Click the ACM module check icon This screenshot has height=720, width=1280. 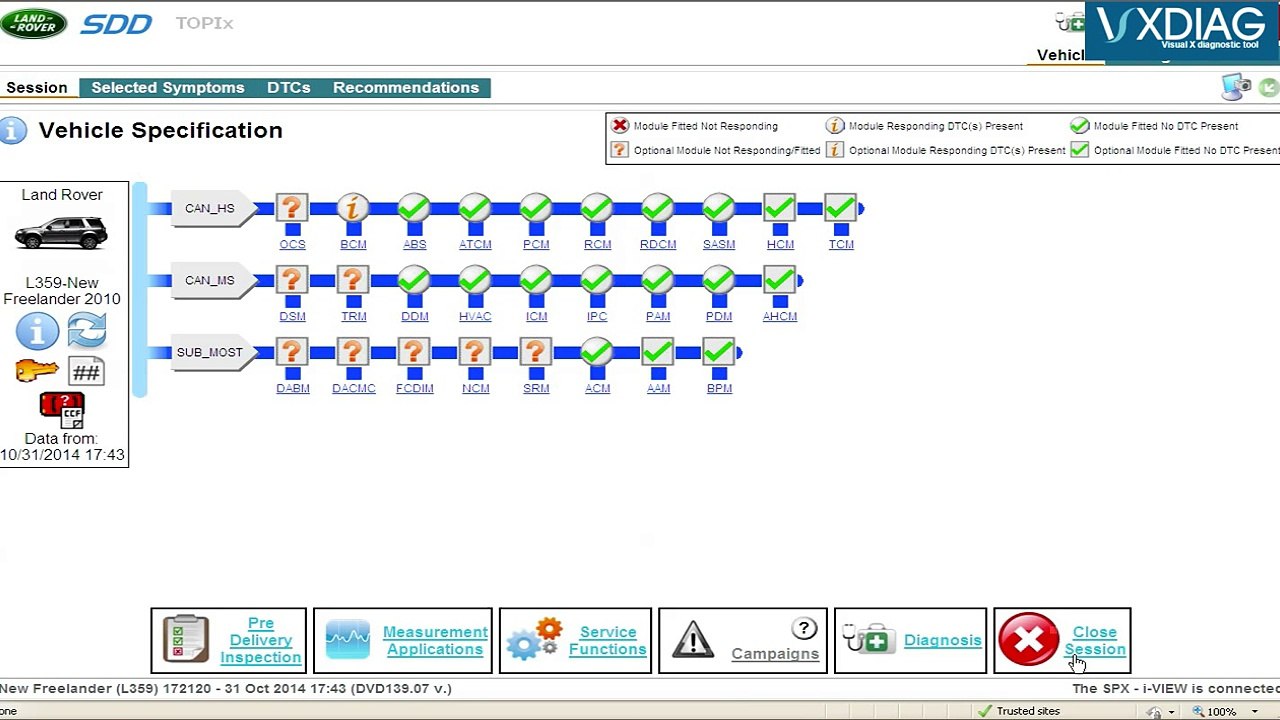pyautogui.click(x=597, y=352)
